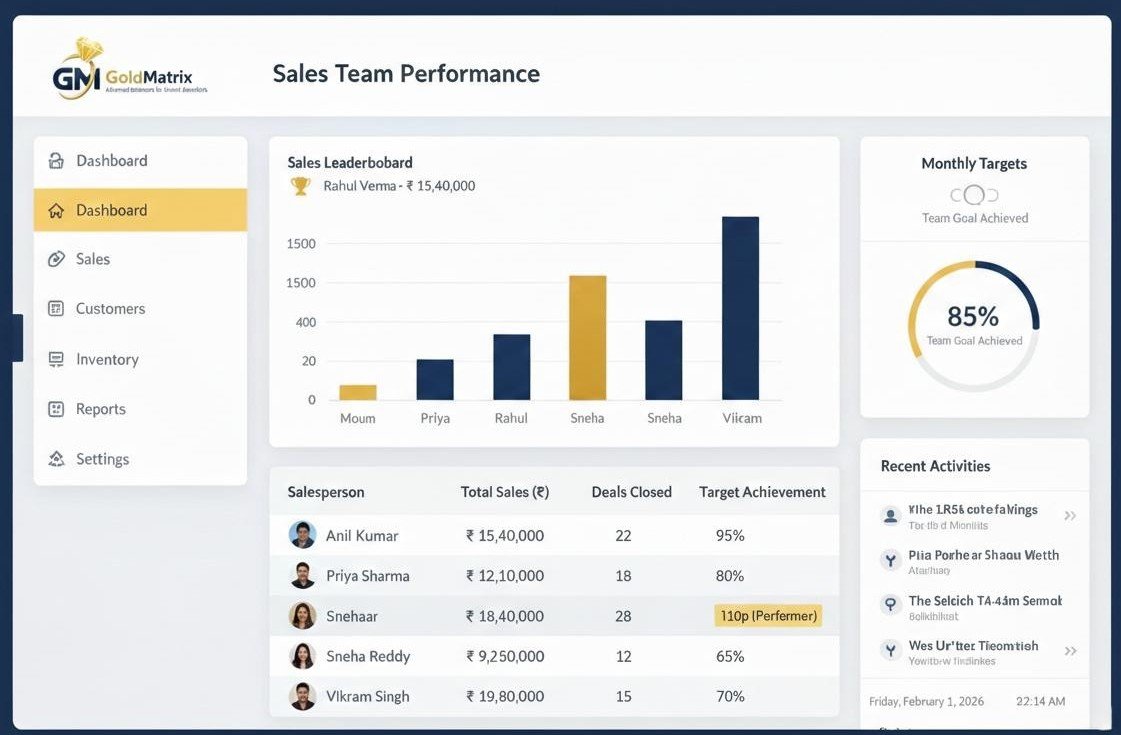Click the Target Achievement column header
This screenshot has width=1121, height=735.
[x=762, y=492]
